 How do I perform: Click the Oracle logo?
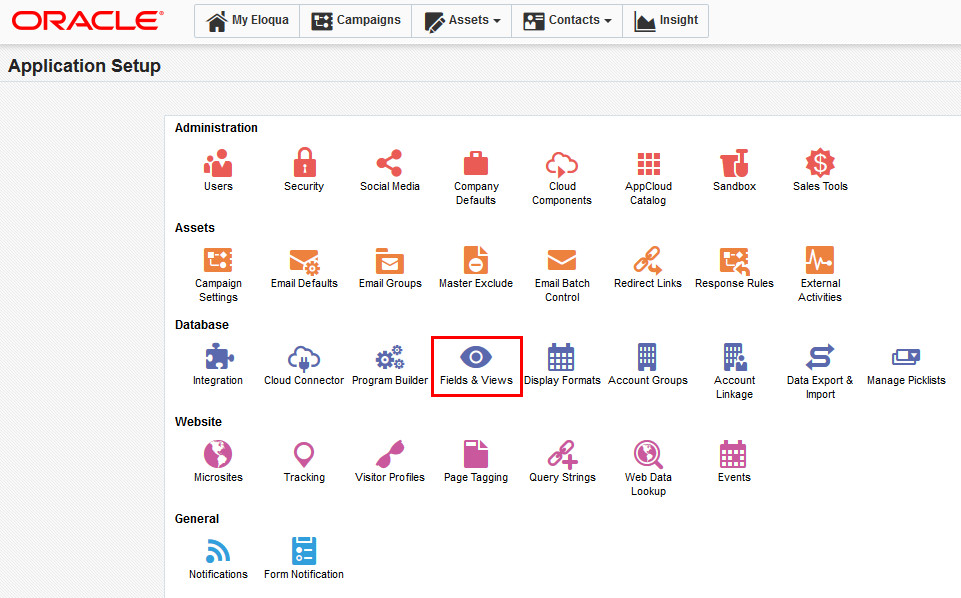[87, 21]
